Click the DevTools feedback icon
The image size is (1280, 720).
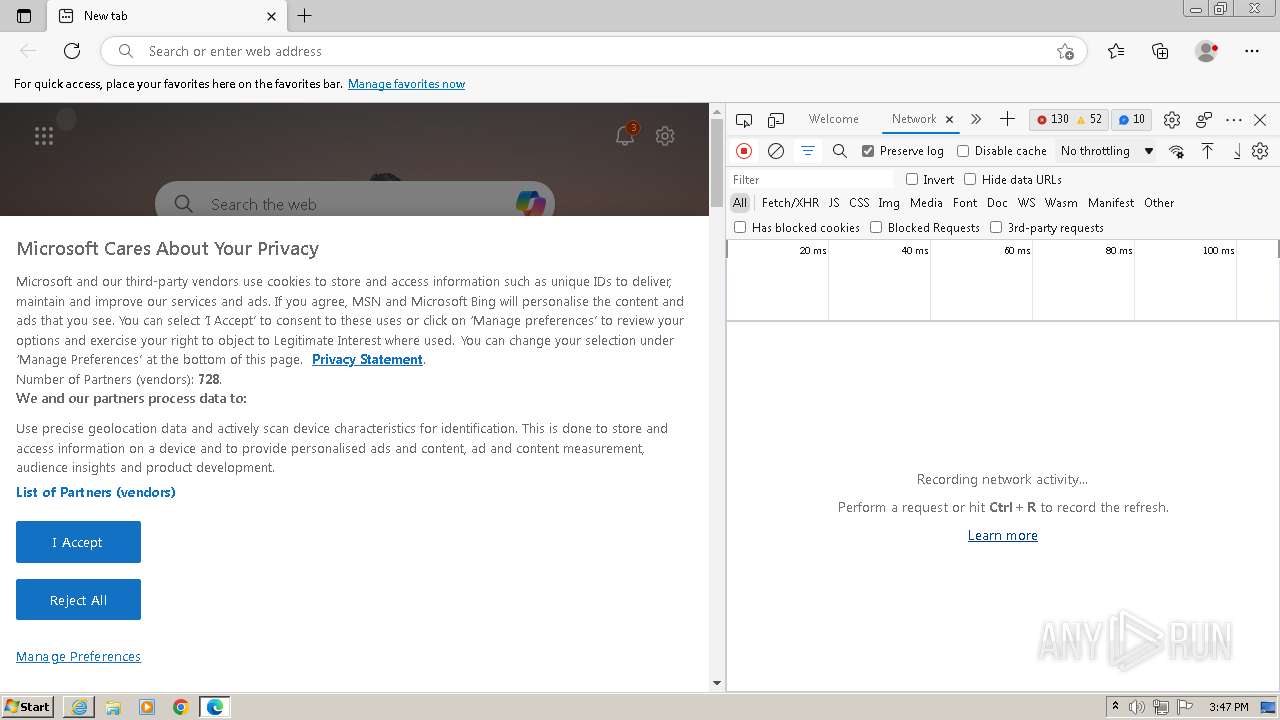pyautogui.click(x=1204, y=119)
